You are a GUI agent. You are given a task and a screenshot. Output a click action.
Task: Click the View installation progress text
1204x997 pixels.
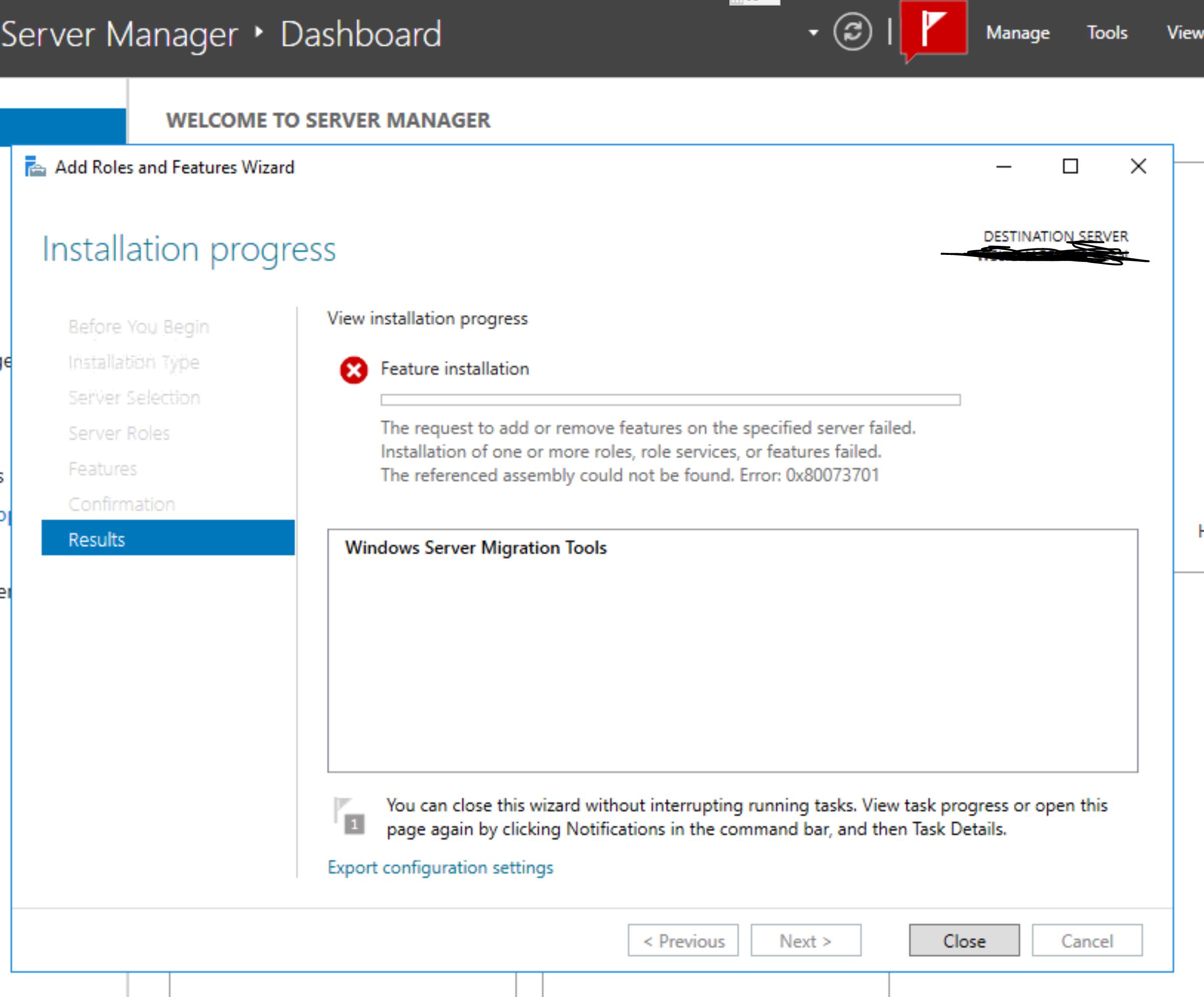tap(427, 319)
